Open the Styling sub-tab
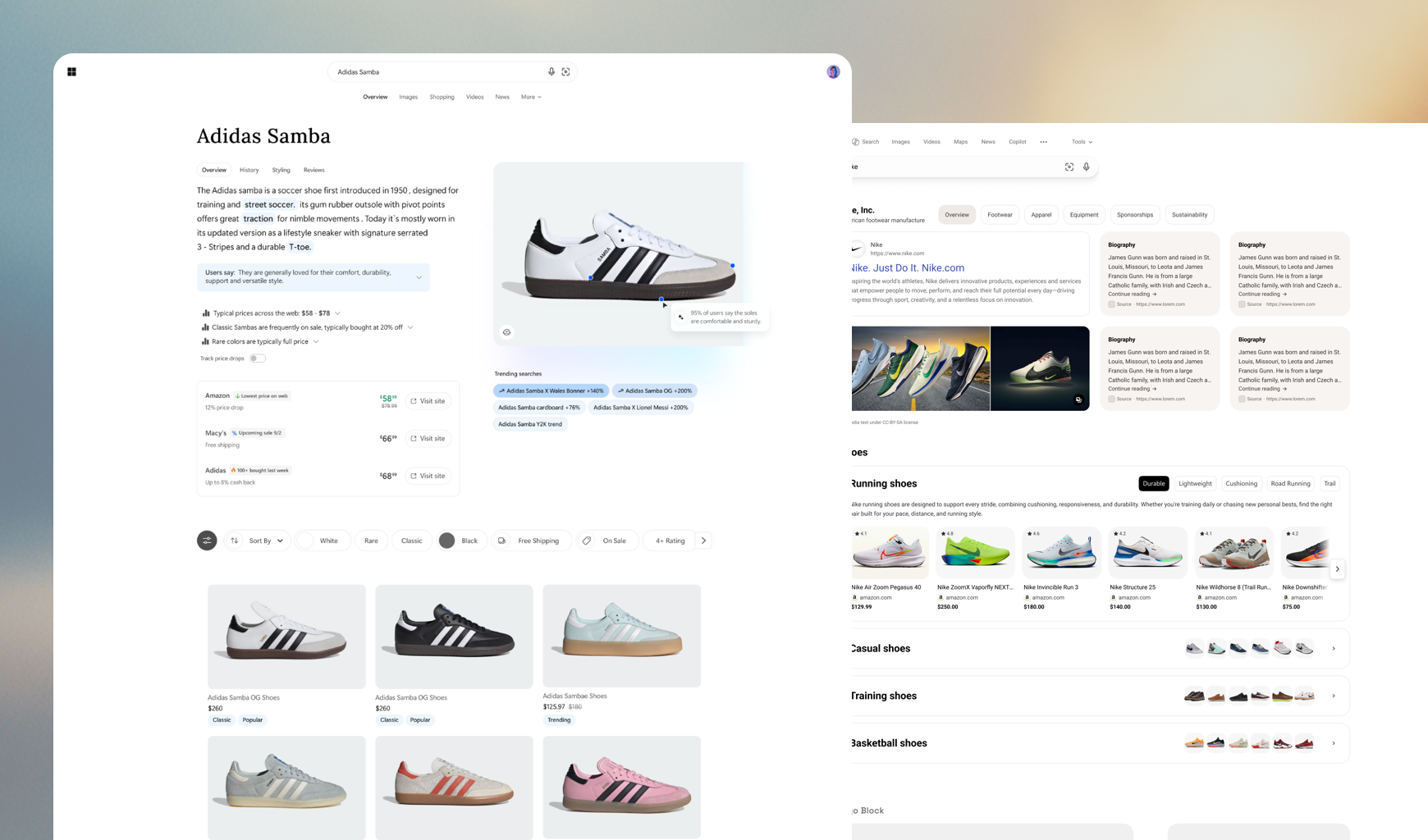The height and width of the screenshot is (840, 1428). [281, 170]
